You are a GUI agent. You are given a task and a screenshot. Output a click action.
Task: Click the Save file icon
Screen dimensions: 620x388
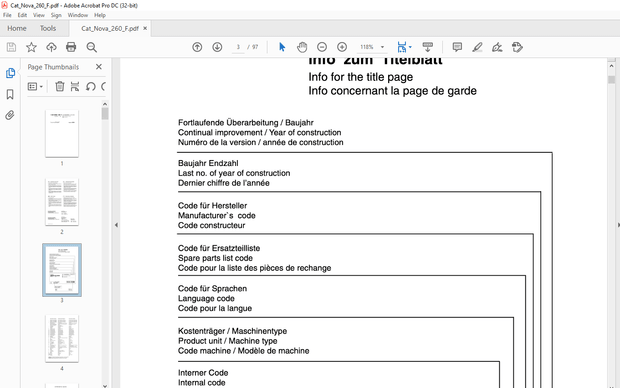pos(11,47)
